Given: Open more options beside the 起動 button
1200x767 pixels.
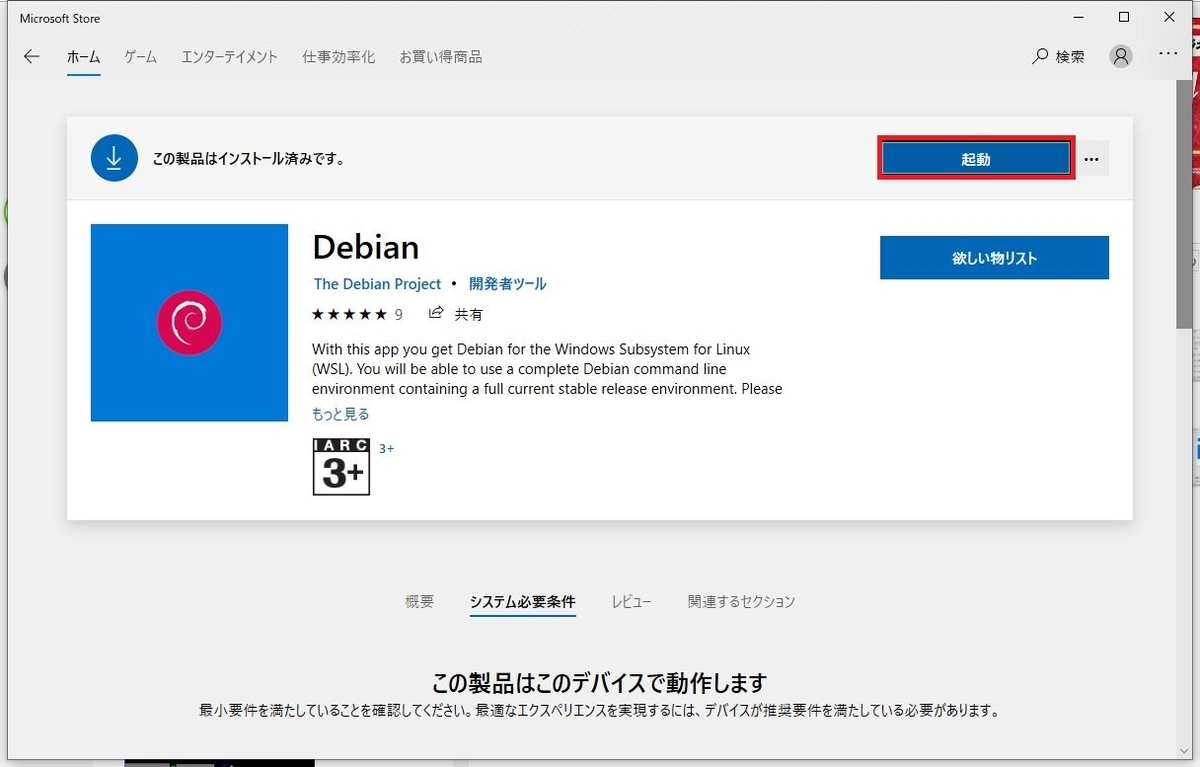Looking at the screenshot, I should click(x=1091, y=158).
